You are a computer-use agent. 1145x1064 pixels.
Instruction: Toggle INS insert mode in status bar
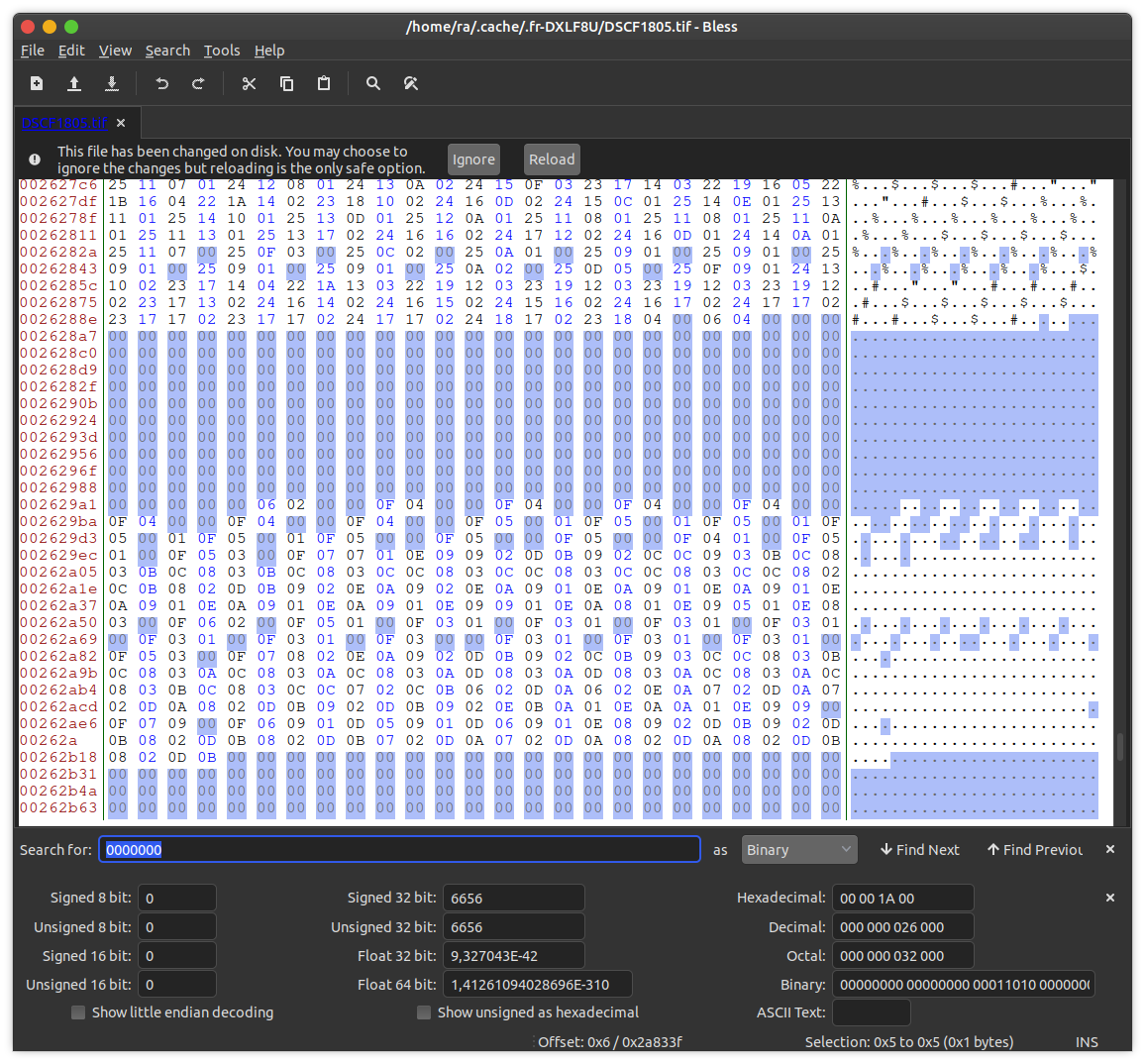pos(1087,1042)
